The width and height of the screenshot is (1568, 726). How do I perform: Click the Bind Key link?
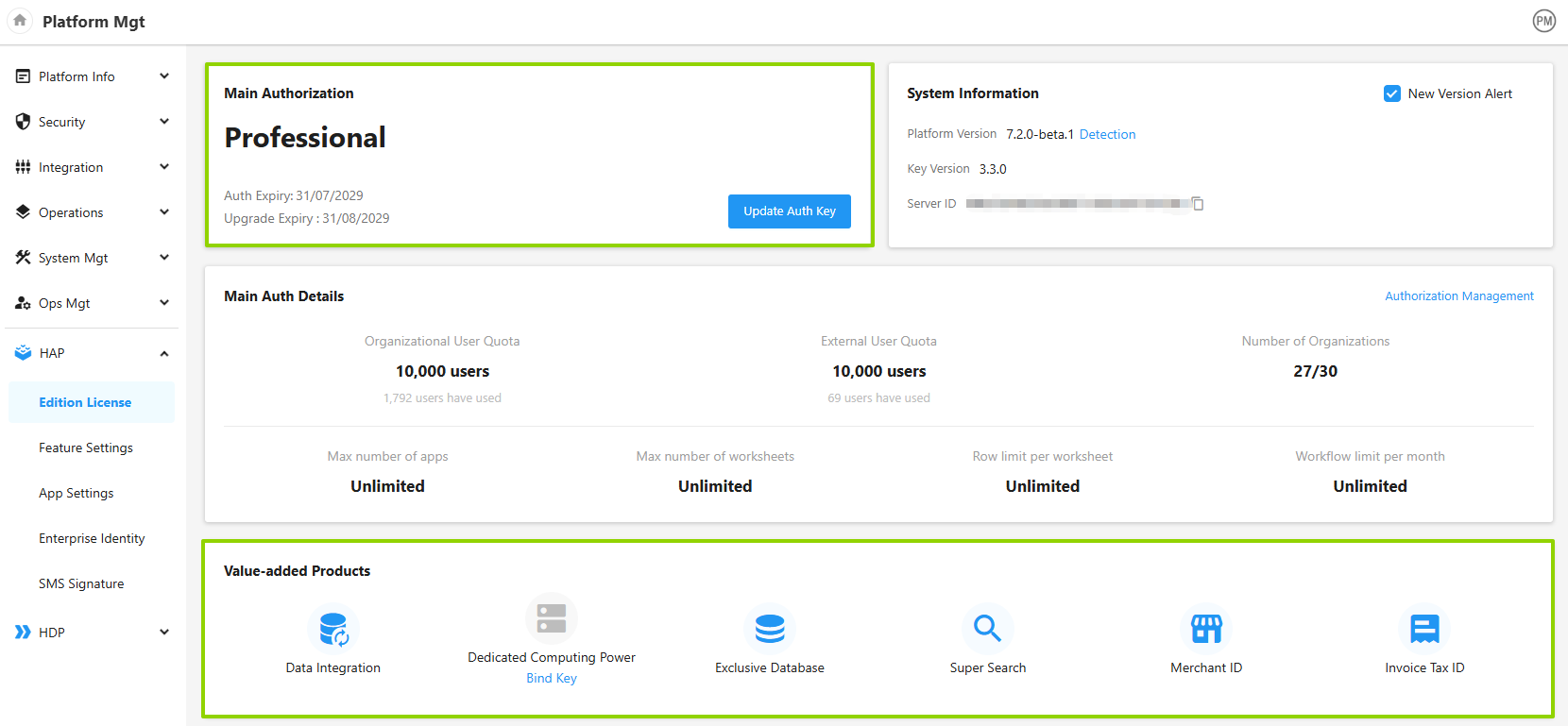pos(552,678)
